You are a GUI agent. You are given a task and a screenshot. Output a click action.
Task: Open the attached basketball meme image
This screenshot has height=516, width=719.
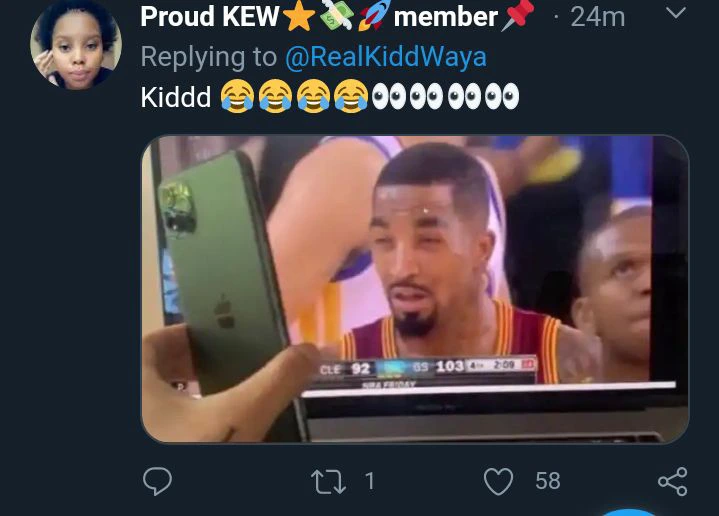(x=414, y=288)
